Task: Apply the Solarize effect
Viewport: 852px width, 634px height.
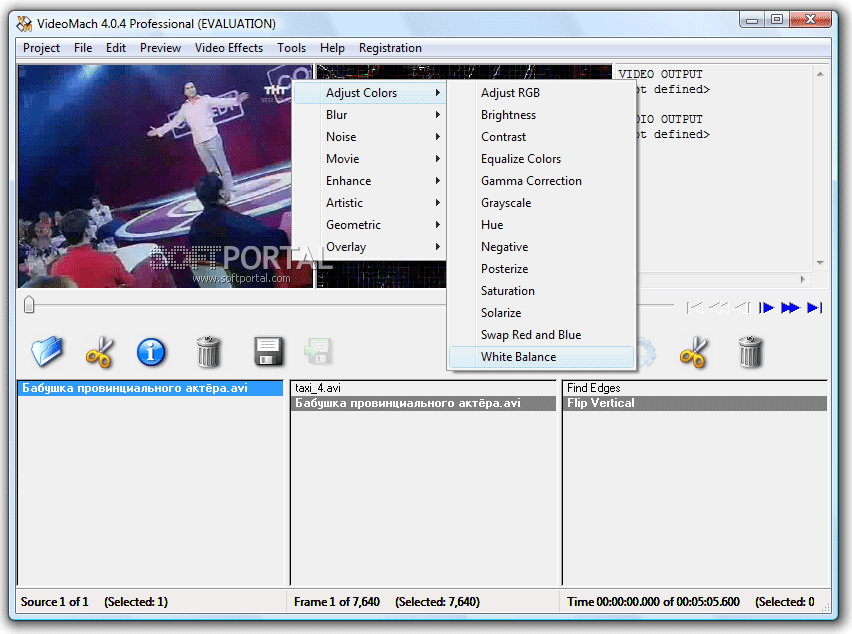Action: pyautogui.click(x=541, y=313)
